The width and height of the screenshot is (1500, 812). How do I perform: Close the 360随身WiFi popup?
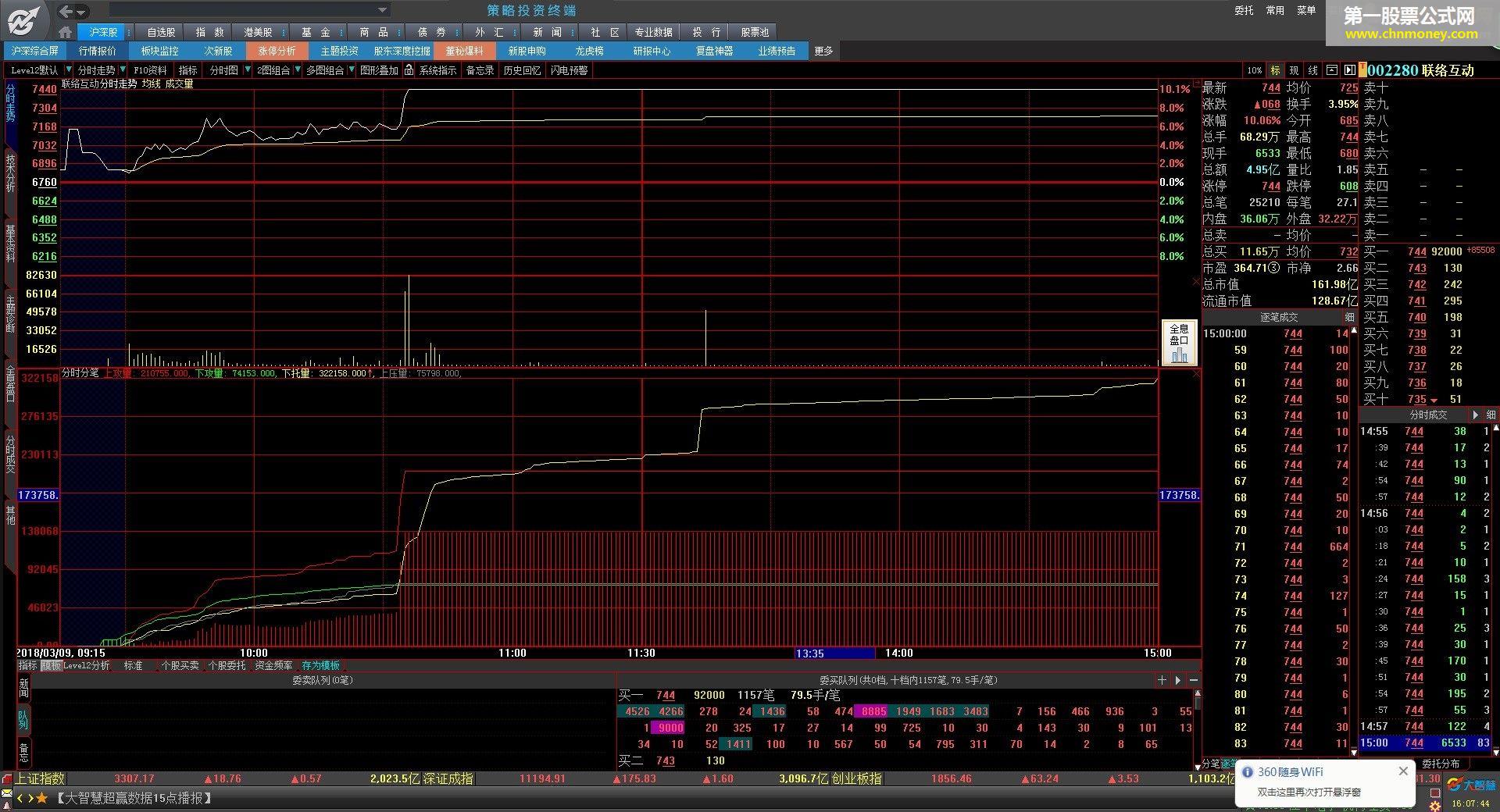[x=1403, y=771]
